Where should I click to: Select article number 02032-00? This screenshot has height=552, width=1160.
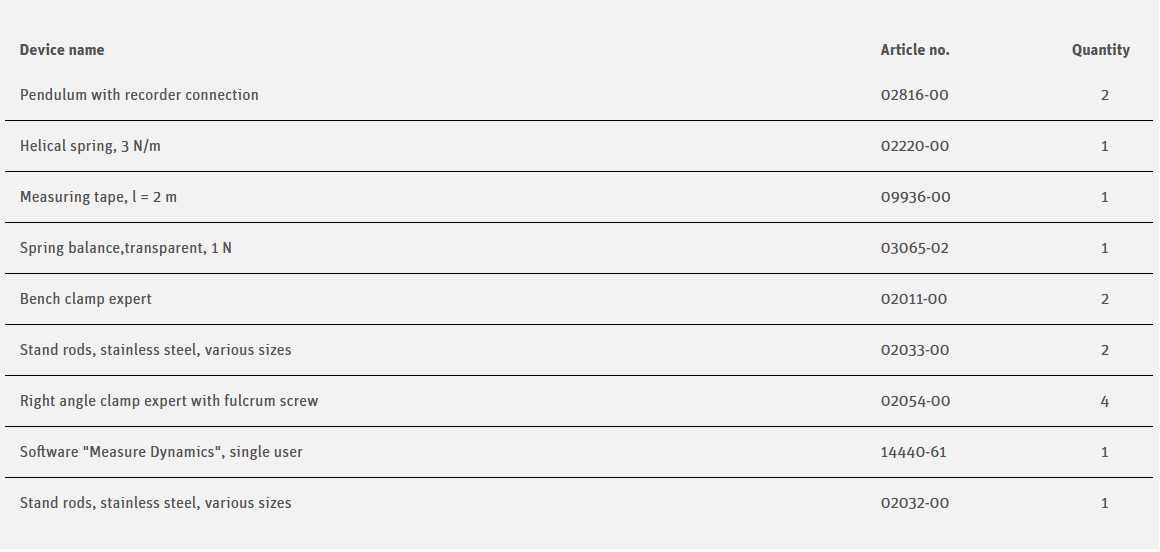point(915,503)
